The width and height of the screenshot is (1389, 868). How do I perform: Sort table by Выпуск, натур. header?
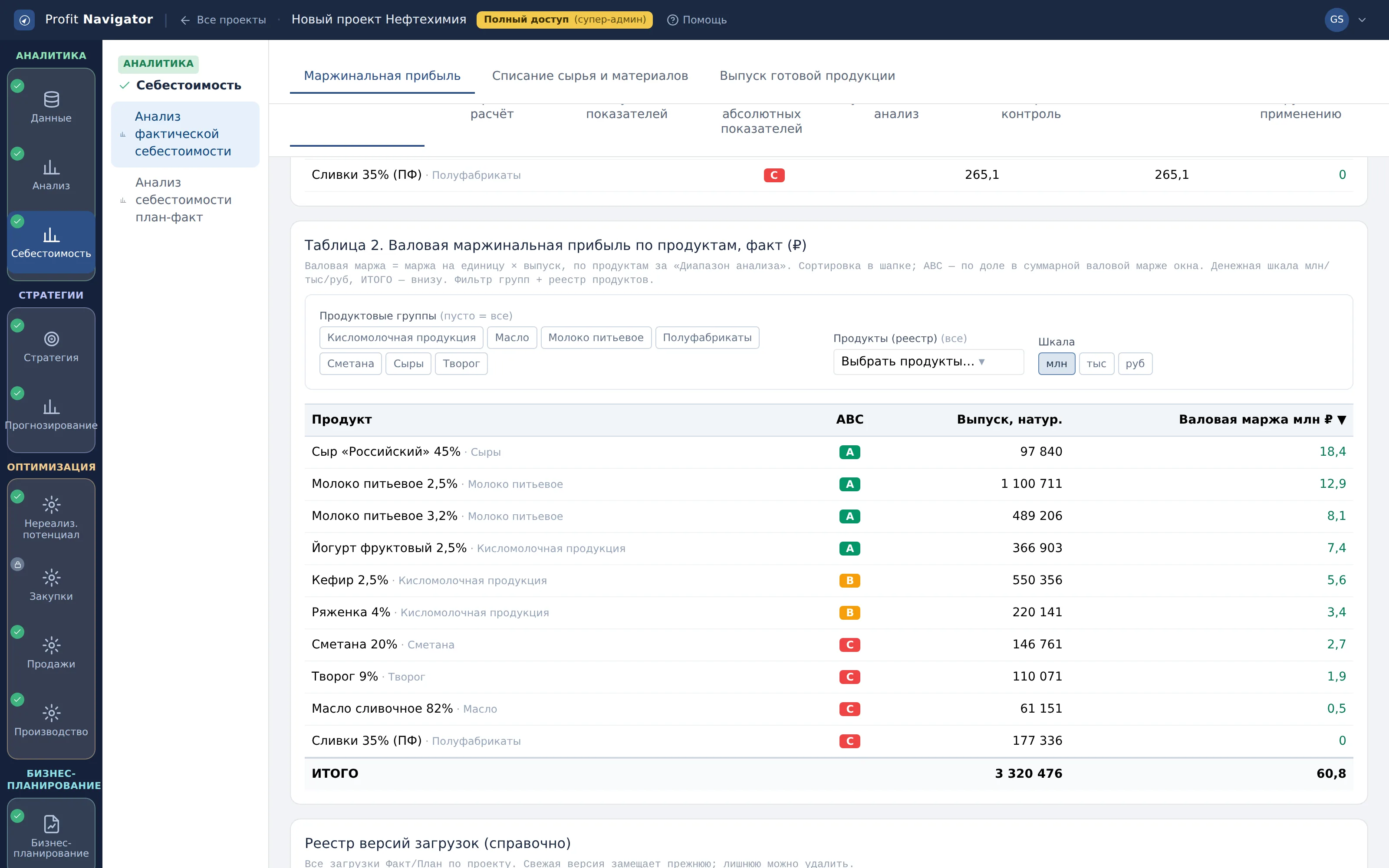[x=1009, y=420]
